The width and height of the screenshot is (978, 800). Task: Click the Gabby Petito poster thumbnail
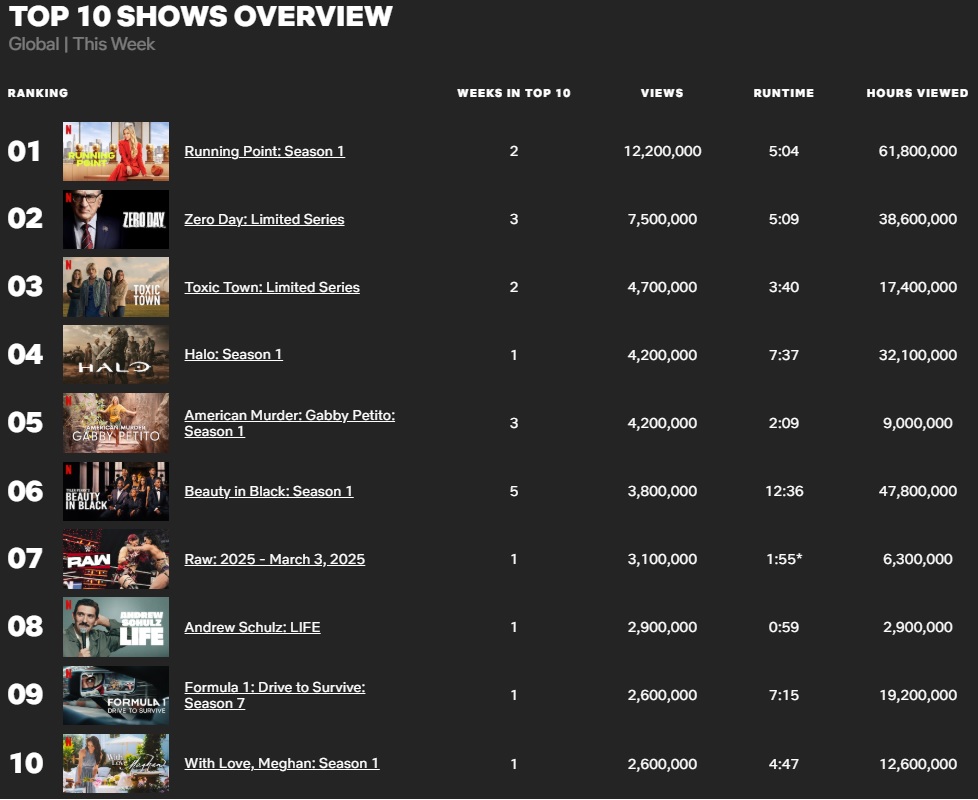point(116,423)
